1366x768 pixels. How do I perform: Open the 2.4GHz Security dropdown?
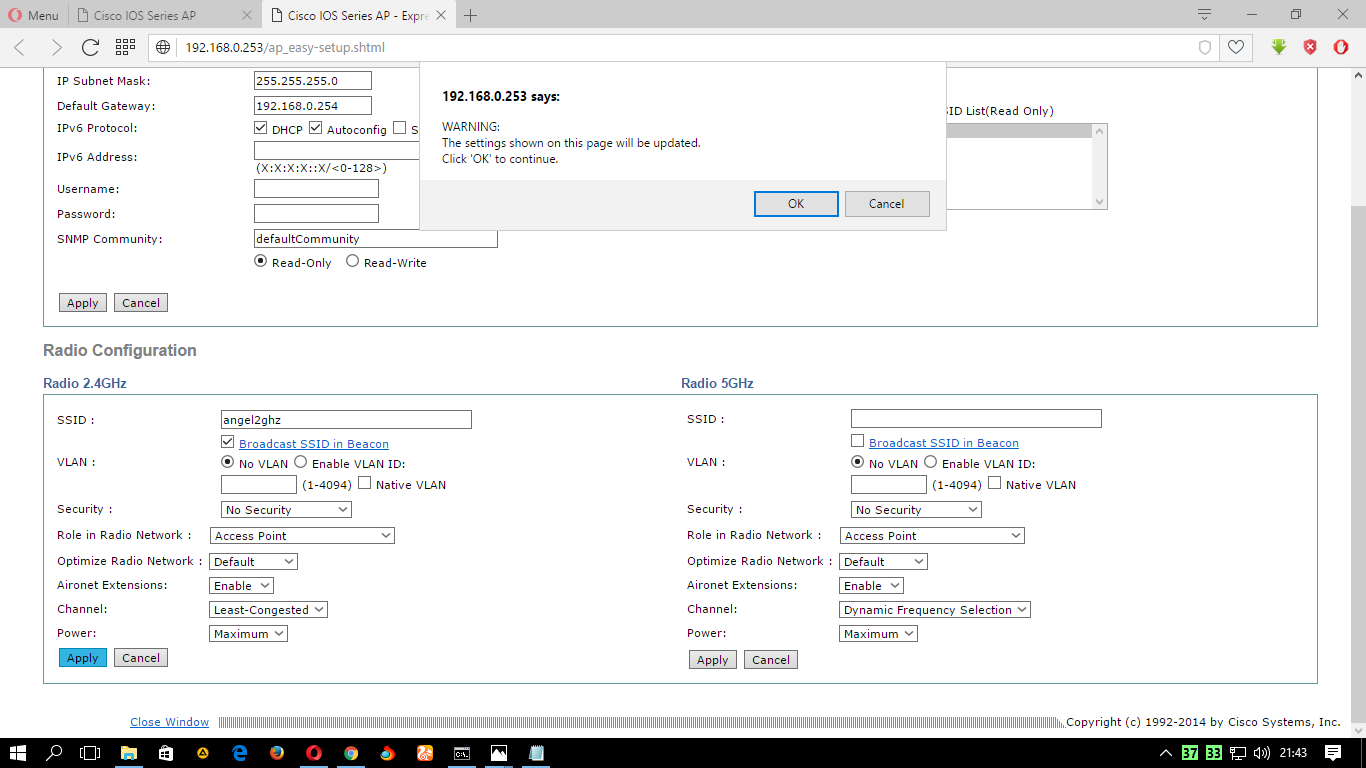[286, 510]
